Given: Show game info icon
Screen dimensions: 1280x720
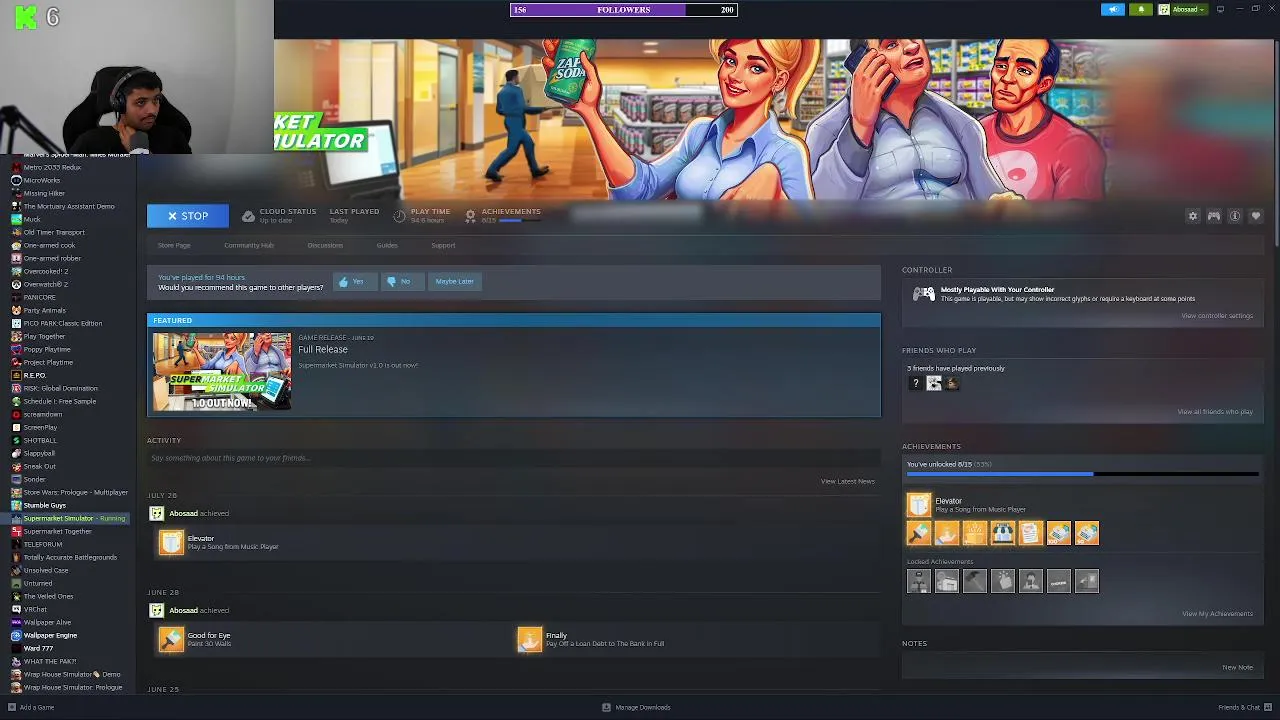Looking at the screenshot, I should coord(1235,216).
